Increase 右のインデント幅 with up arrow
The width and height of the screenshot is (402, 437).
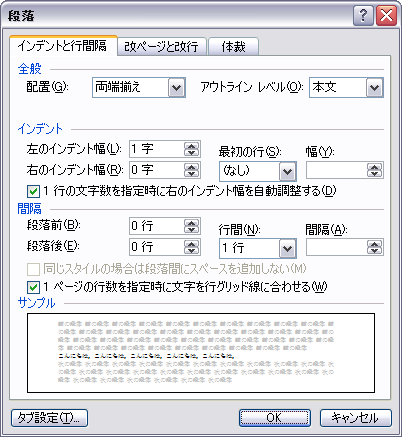(192, 167)
